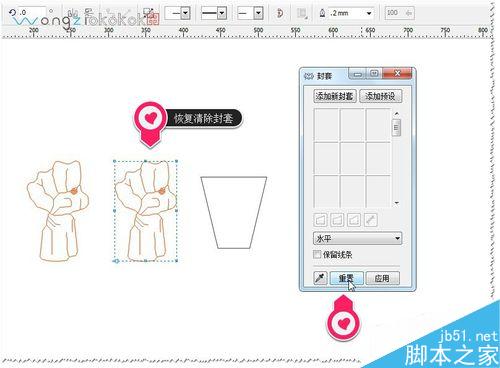Select the trapezoid shape on canvas
Screen dimensions: 500x368
click(x=234, y=212)
